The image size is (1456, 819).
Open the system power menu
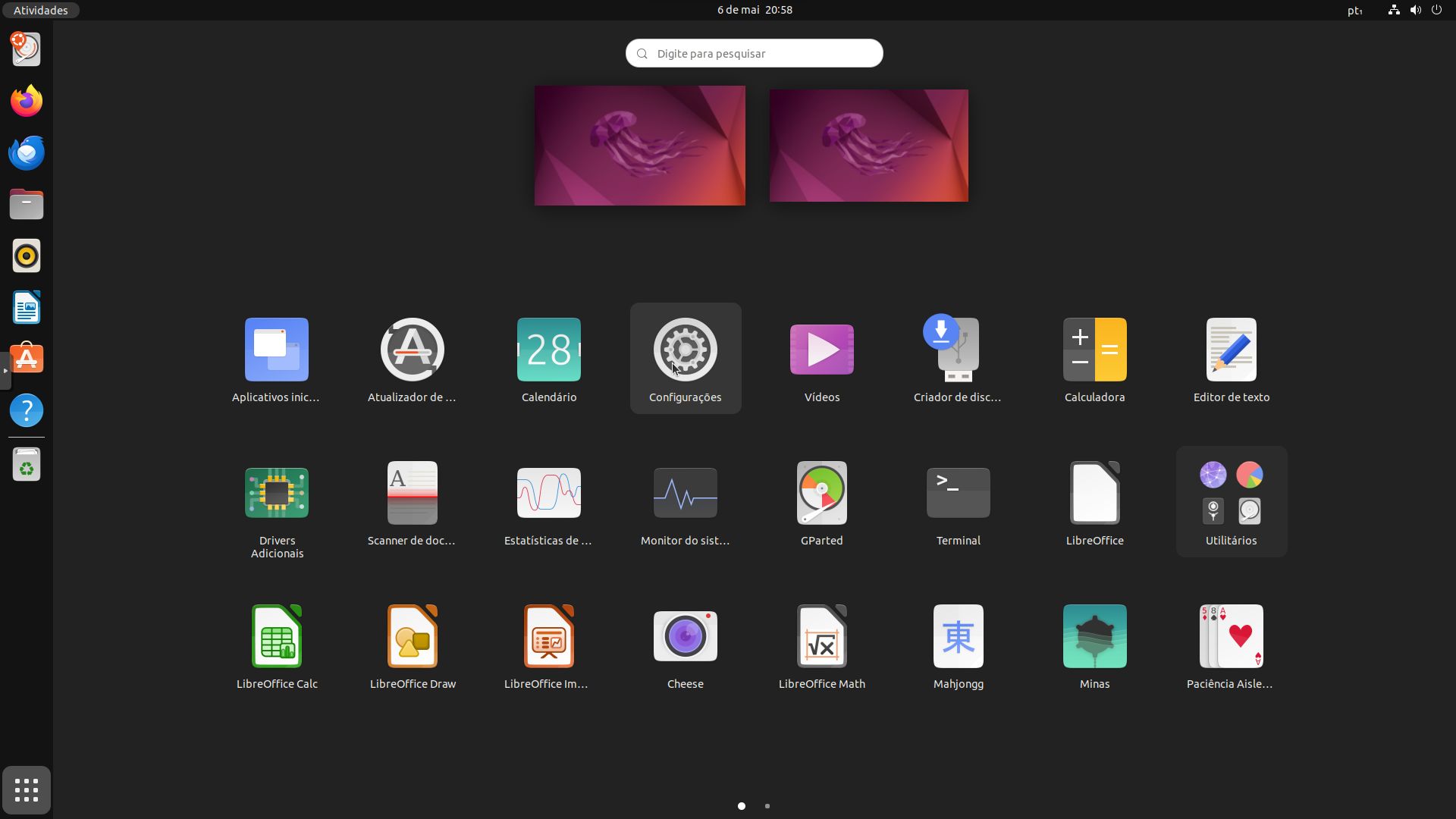click(1436, 10)
